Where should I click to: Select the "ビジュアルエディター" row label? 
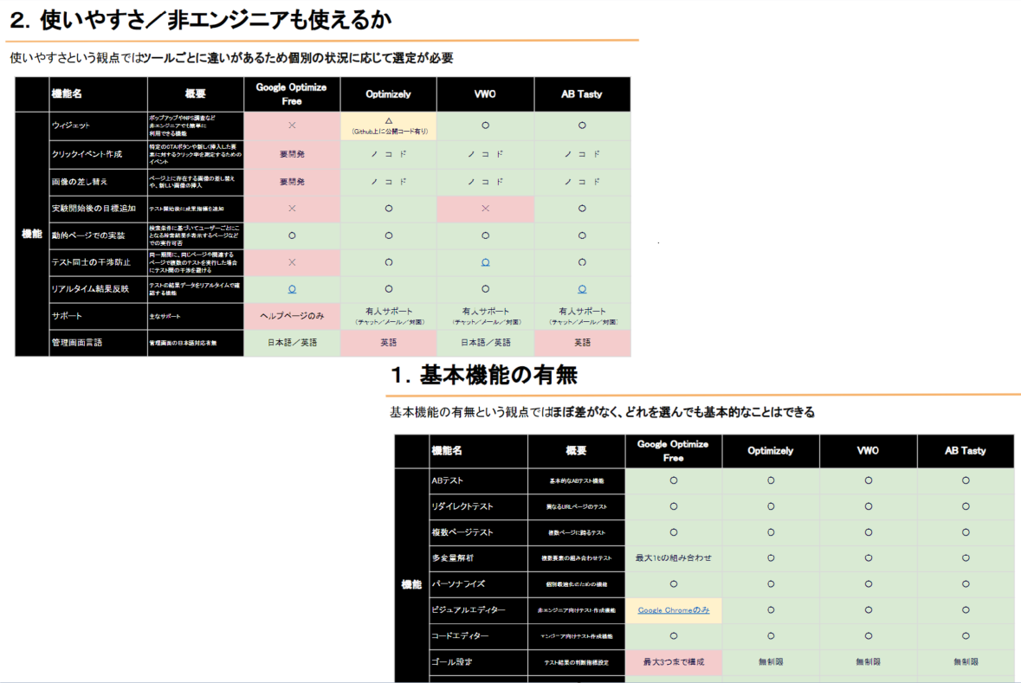pos(468,610)
